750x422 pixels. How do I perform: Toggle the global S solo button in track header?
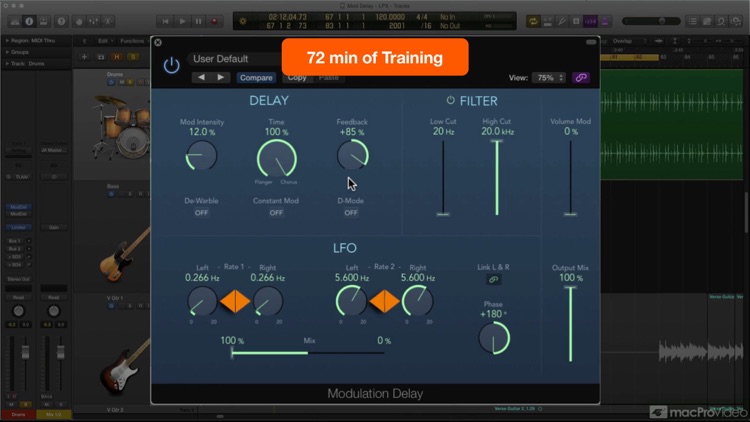click(x=133, y=57)
